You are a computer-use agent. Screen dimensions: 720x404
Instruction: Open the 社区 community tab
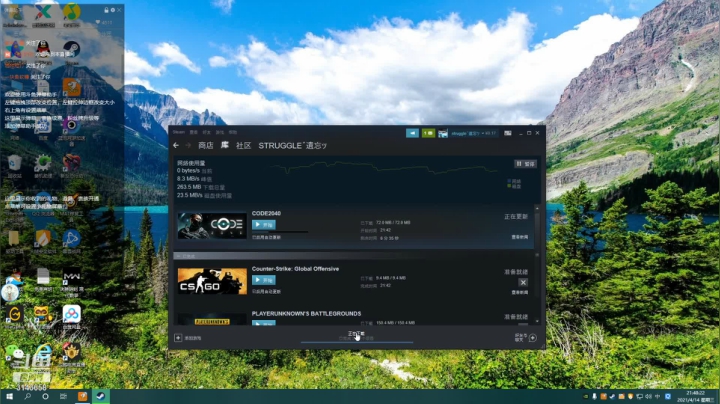(243, 145)
